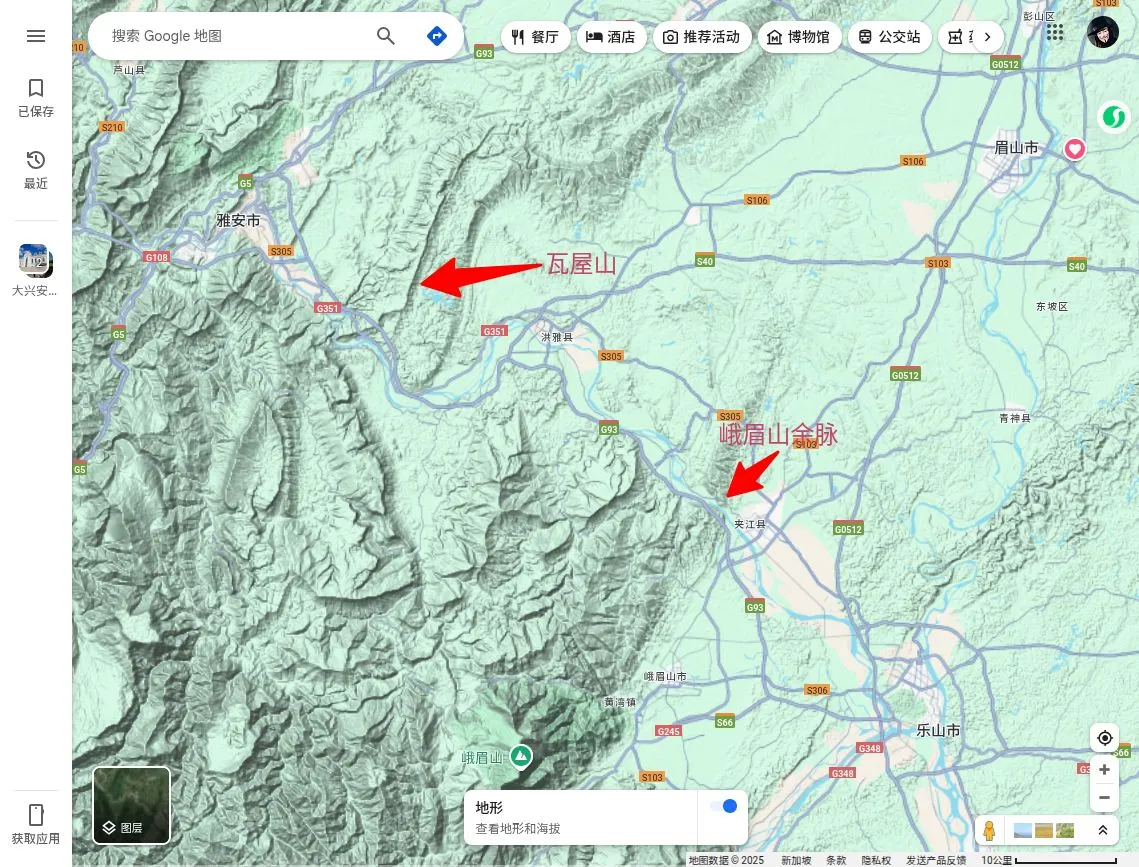Open the 隐私权 privacy link

(875, 860)
